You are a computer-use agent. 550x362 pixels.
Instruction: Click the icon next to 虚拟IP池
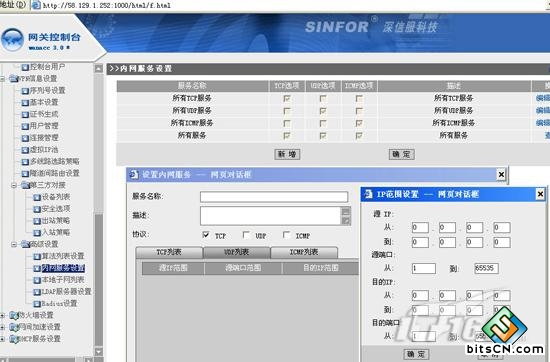point(25,150)
